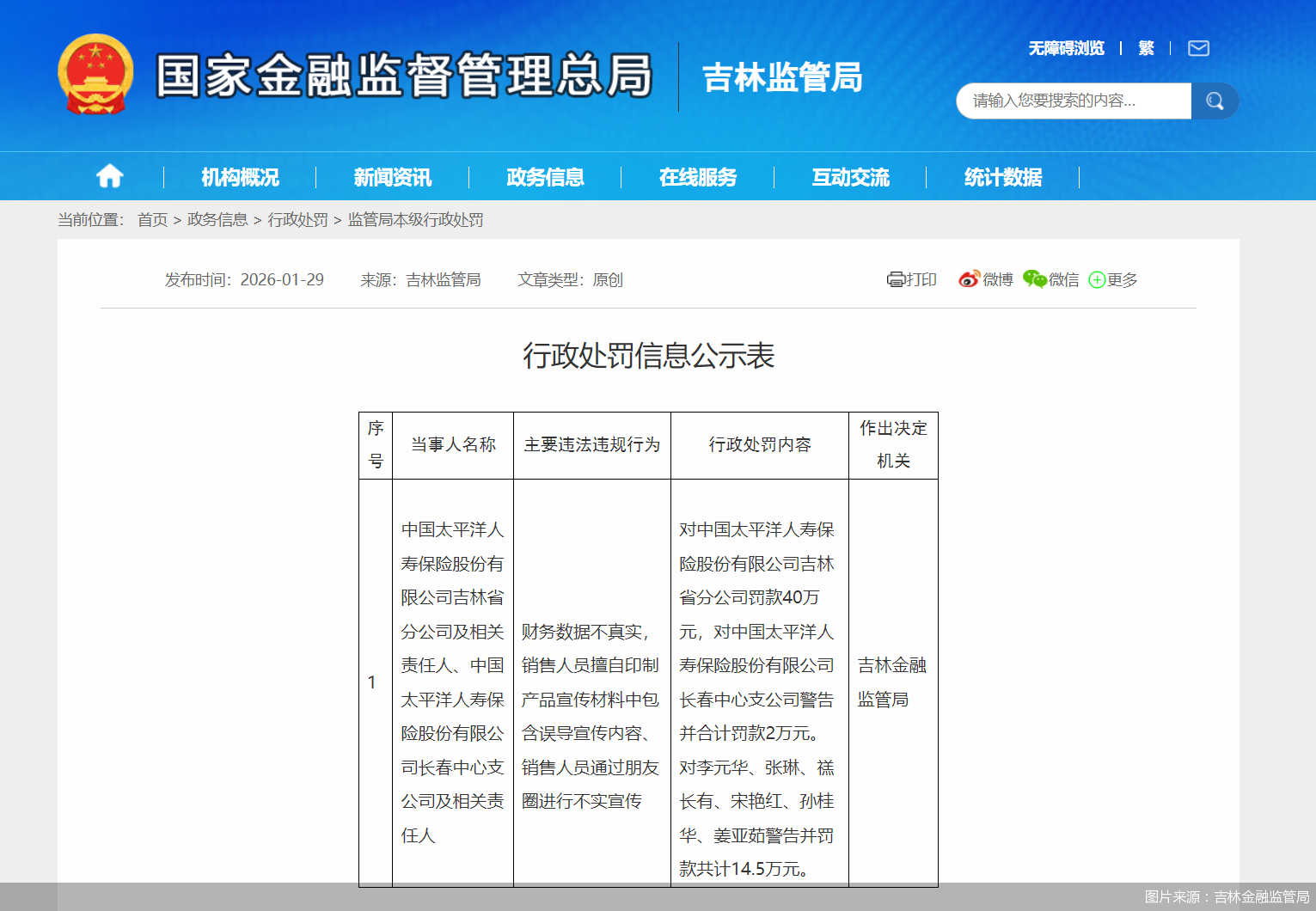
Task: Click the national emblem logo
Action: coord(95,75)
